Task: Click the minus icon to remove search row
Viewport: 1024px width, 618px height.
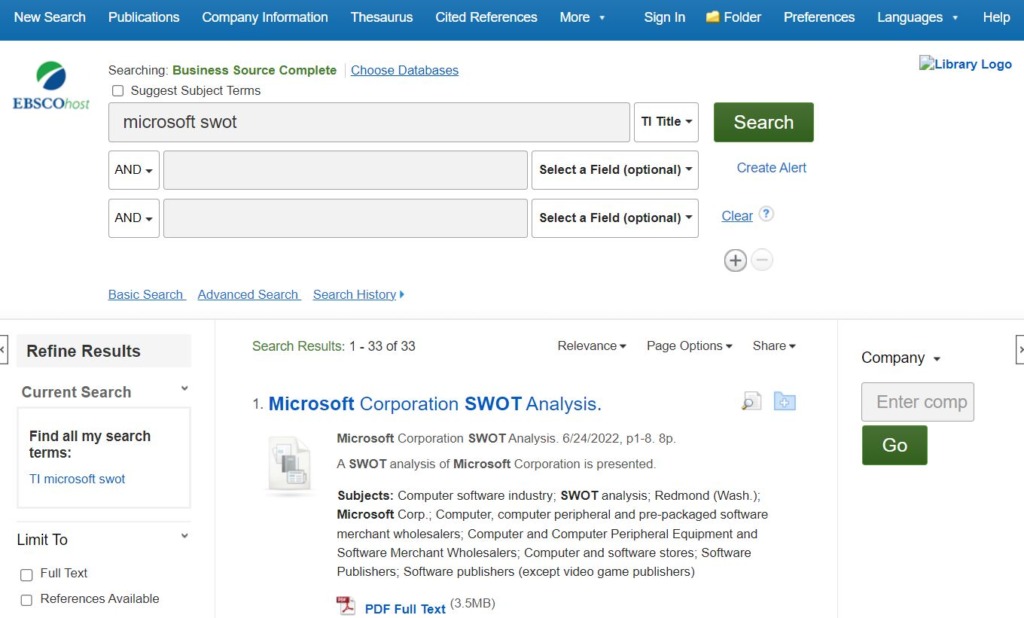Action: pyautogui.click(x=762, y=261)
